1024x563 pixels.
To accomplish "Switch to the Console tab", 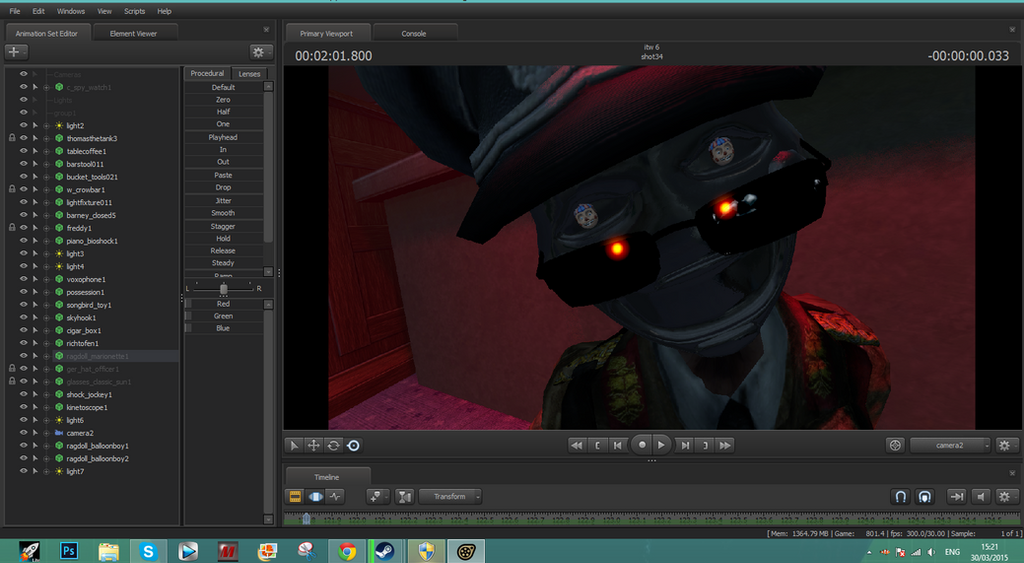I will coord(414,33).
